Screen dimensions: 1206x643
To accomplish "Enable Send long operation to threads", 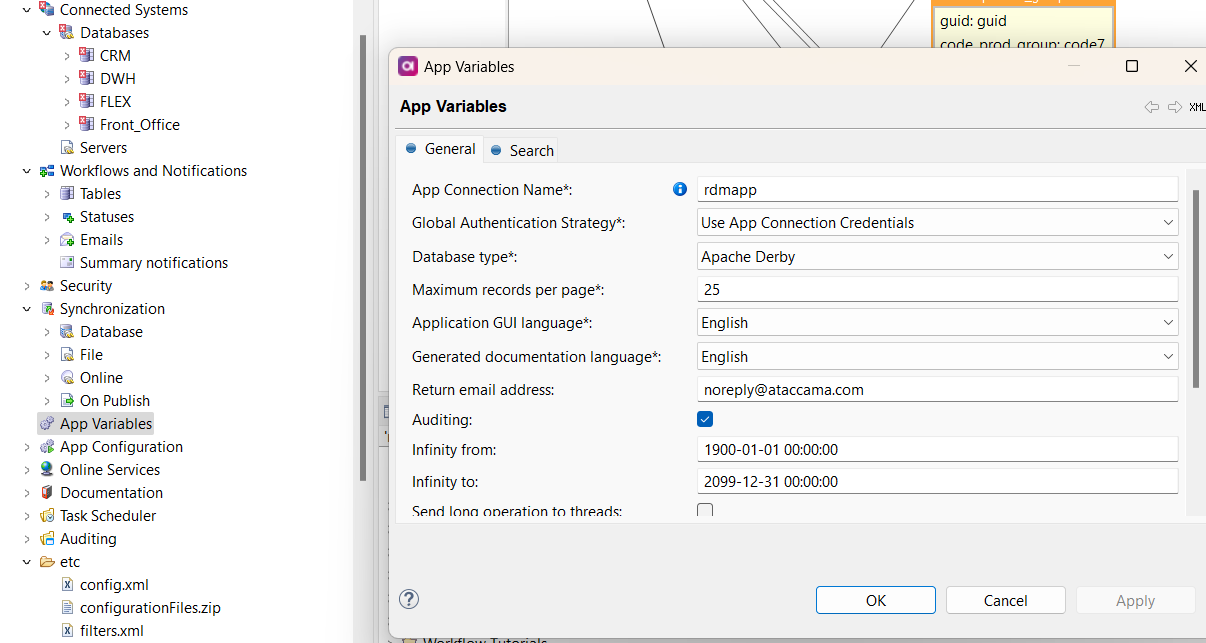I will 705,510.
